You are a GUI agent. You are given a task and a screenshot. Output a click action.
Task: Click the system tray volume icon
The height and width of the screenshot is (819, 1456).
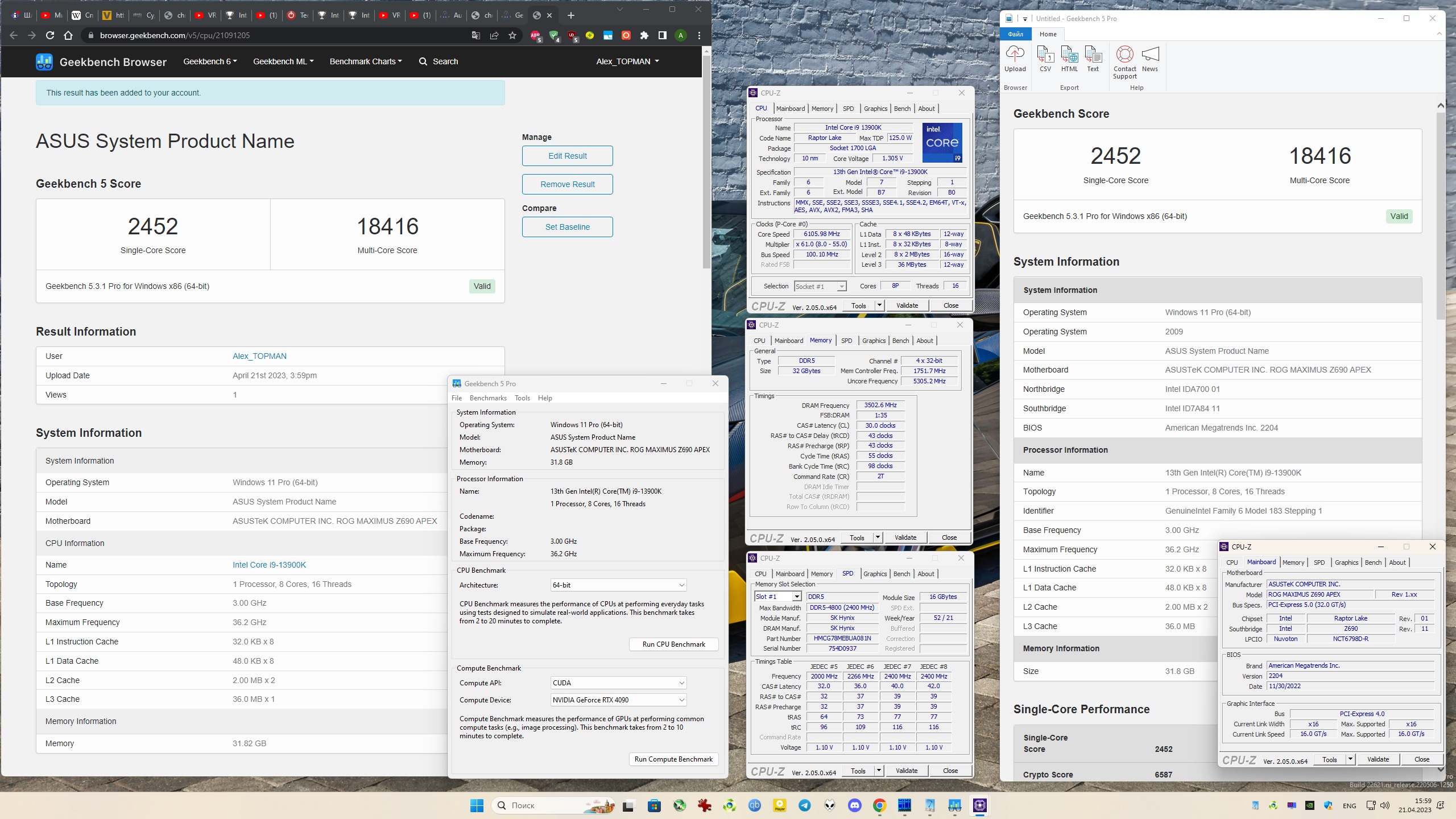pyautogui.click(x=1384, y=805)
